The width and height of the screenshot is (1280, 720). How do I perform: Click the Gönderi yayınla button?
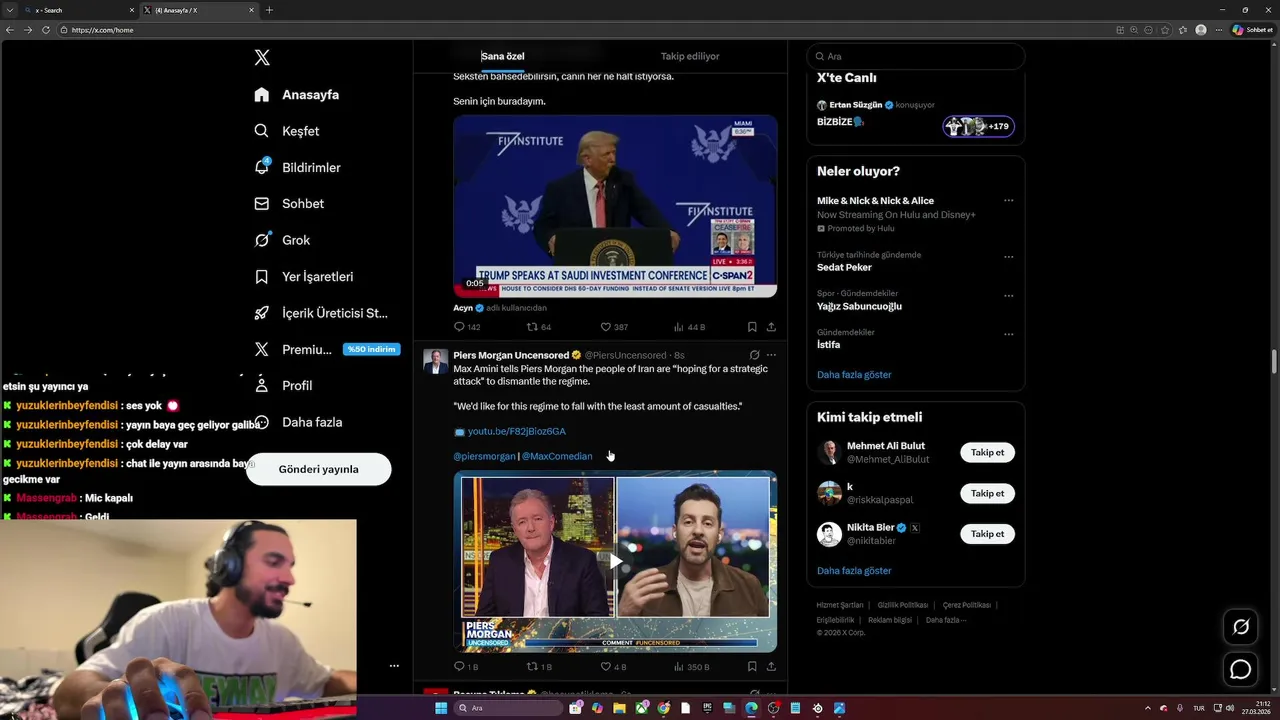[x=319, y=469]
